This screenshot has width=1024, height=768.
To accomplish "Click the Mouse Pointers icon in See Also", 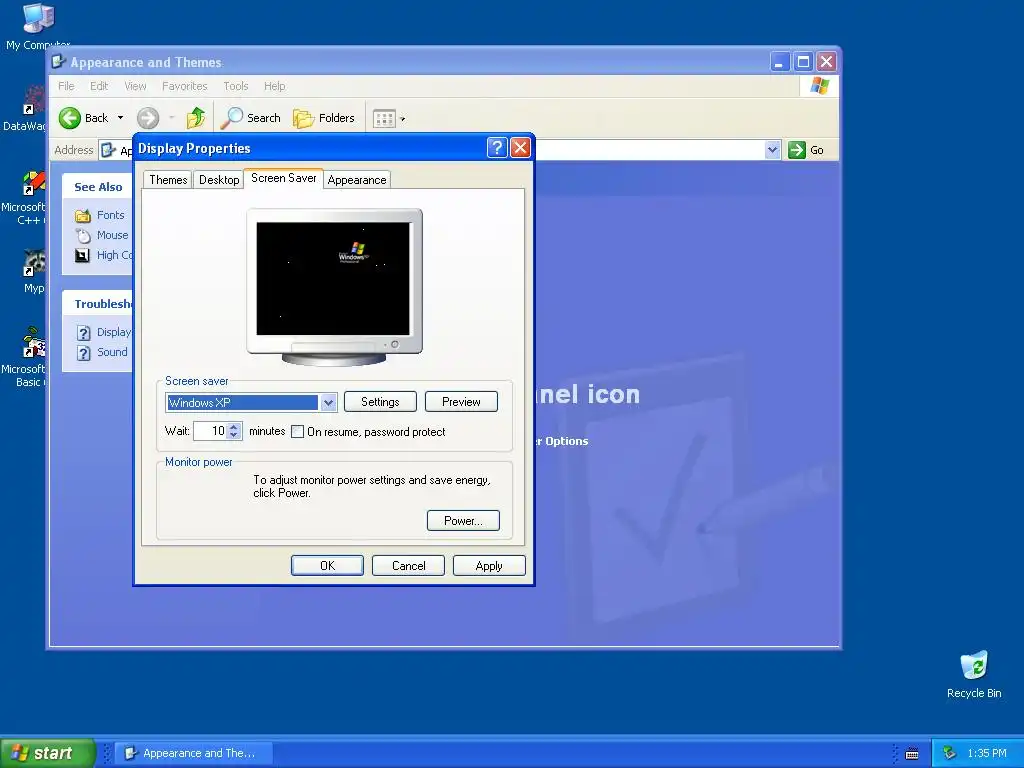I will click(x=83, y=235).
